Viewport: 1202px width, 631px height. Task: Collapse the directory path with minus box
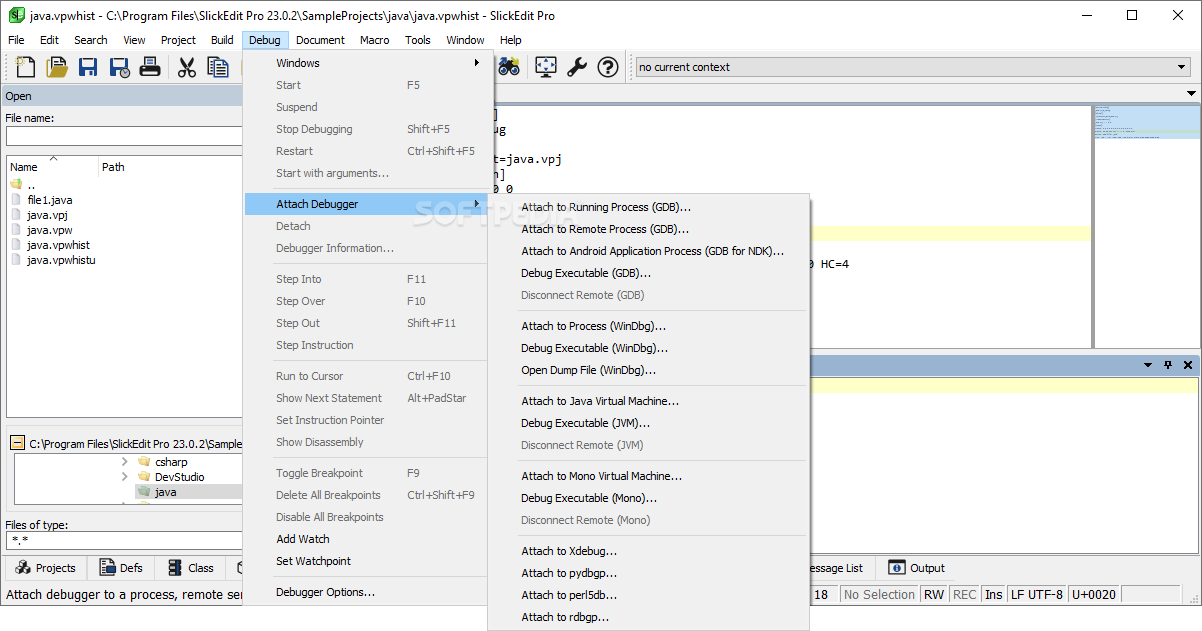click(18, 443)
